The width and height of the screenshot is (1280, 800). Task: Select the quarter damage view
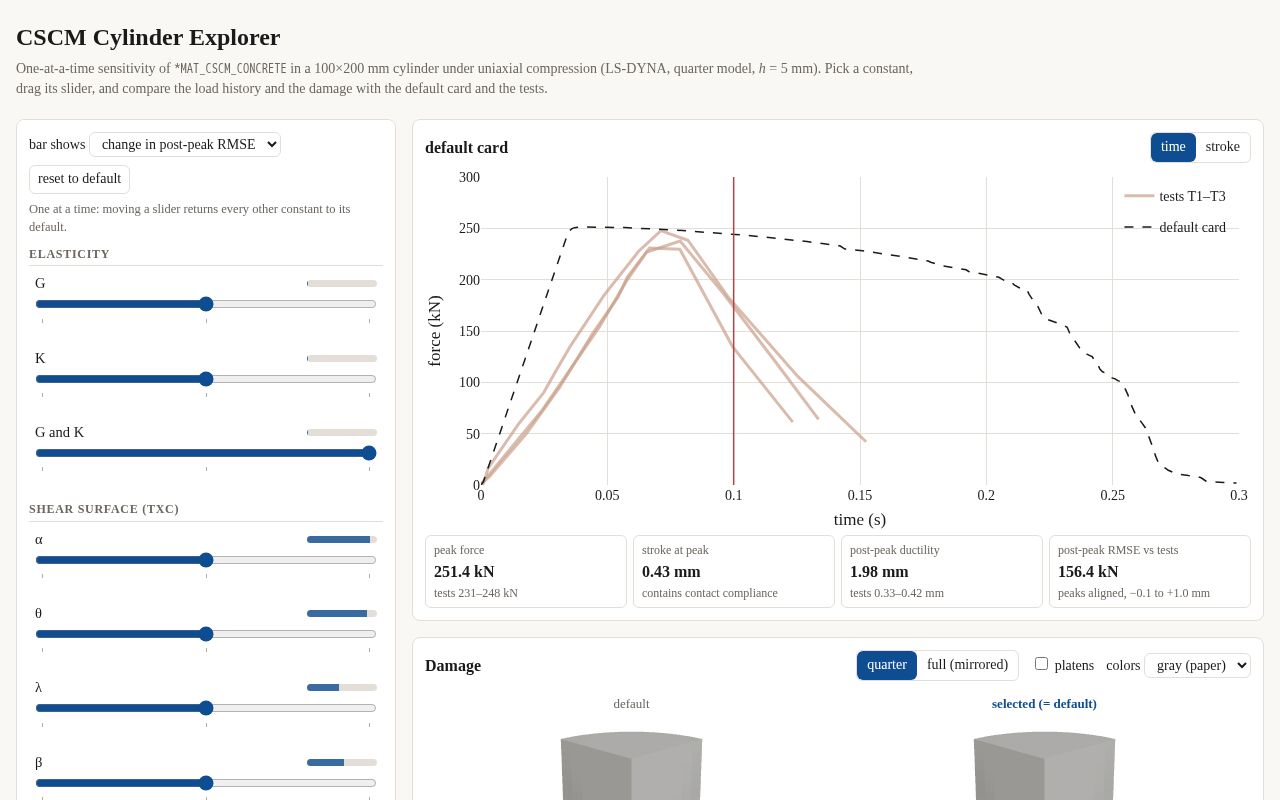(x=887, y=665)
